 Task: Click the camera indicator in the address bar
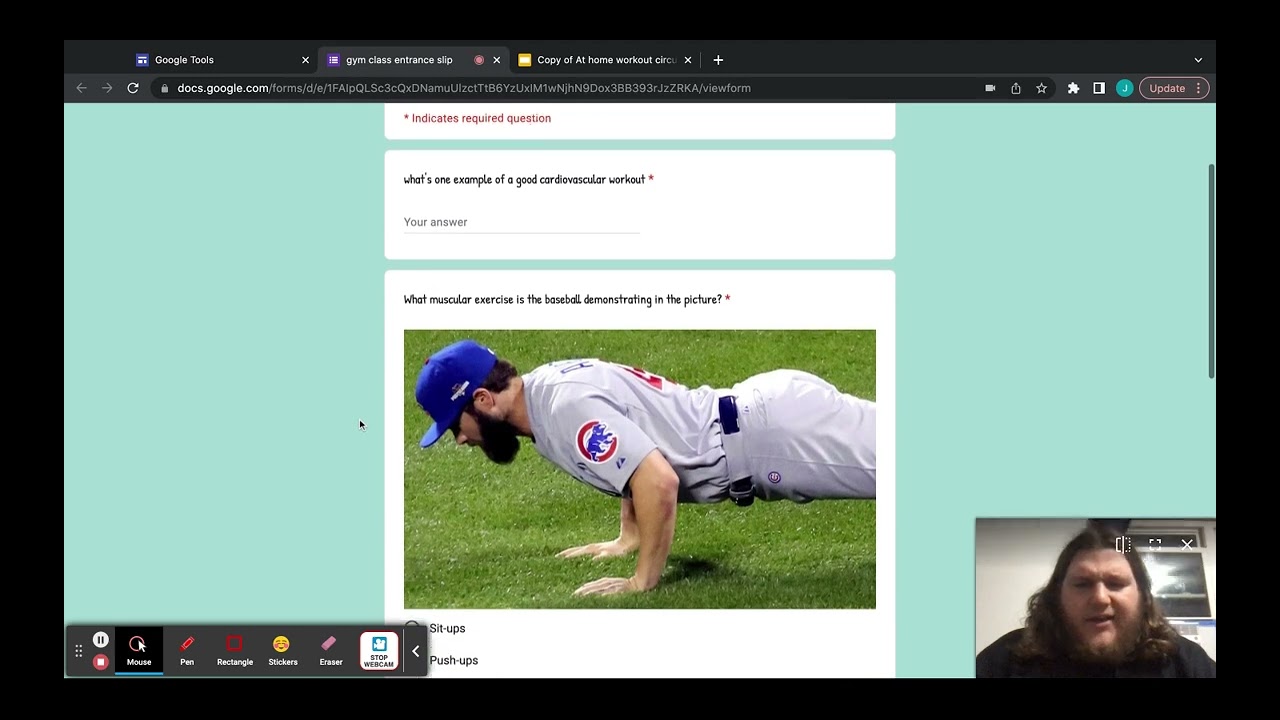990,88
